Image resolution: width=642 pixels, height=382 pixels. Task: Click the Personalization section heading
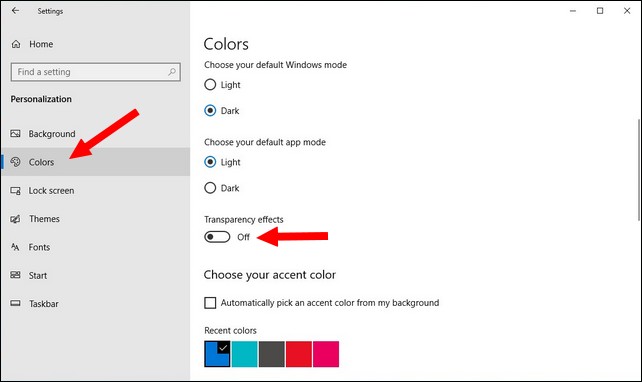(x=41, y=99)
